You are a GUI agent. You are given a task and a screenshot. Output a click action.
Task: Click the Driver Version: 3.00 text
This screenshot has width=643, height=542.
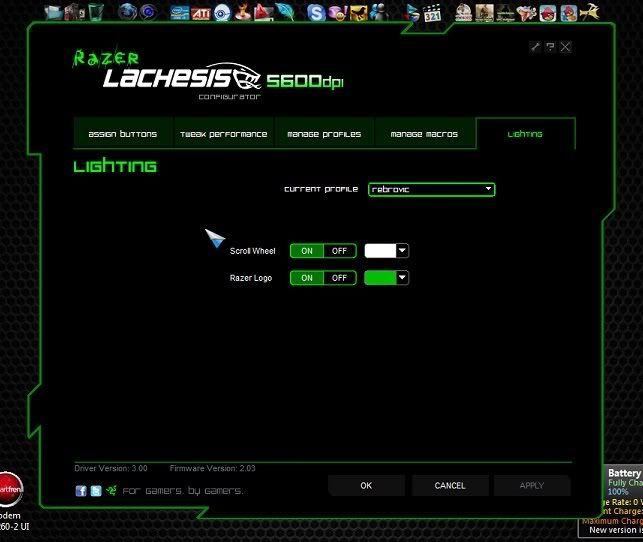[x=111, y=468]
